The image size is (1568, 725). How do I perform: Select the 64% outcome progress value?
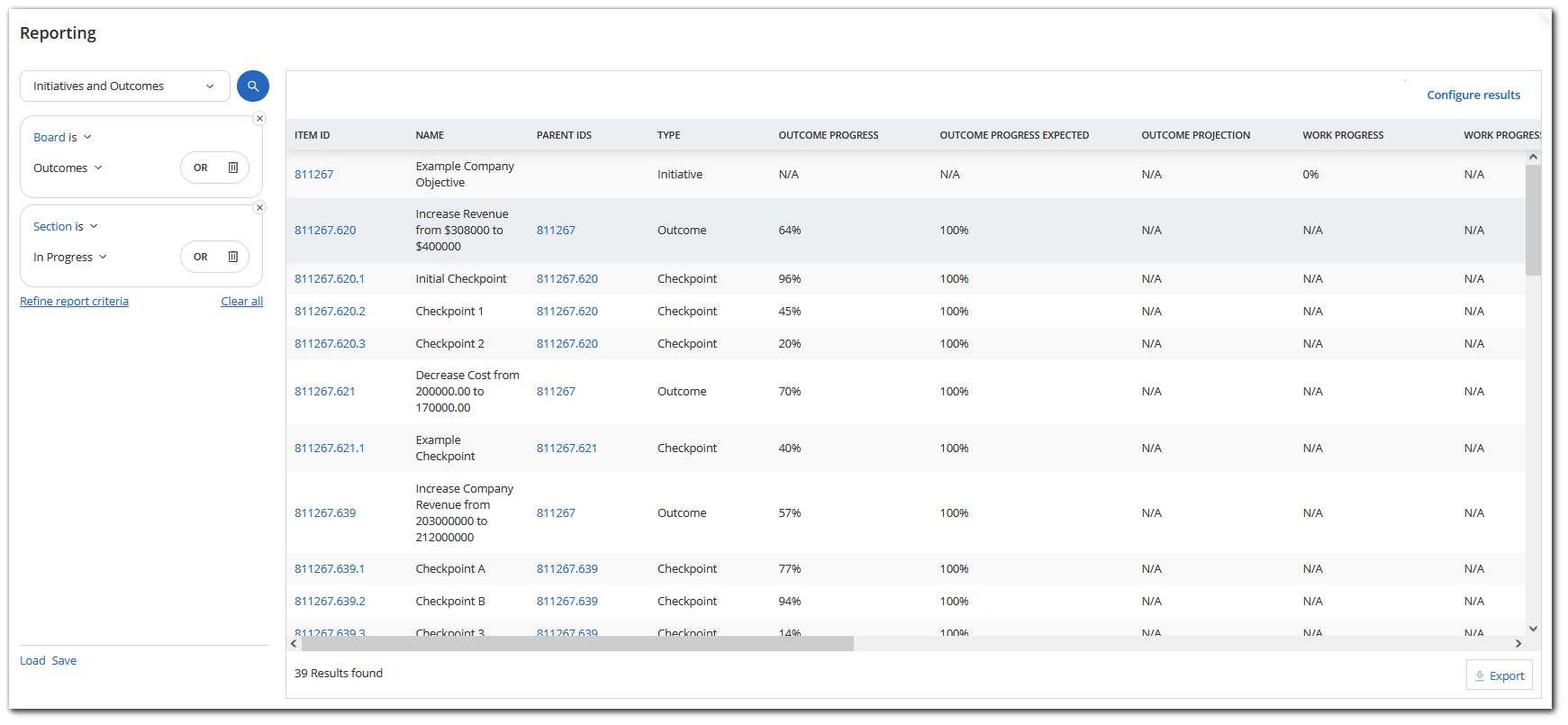[790, 231]
